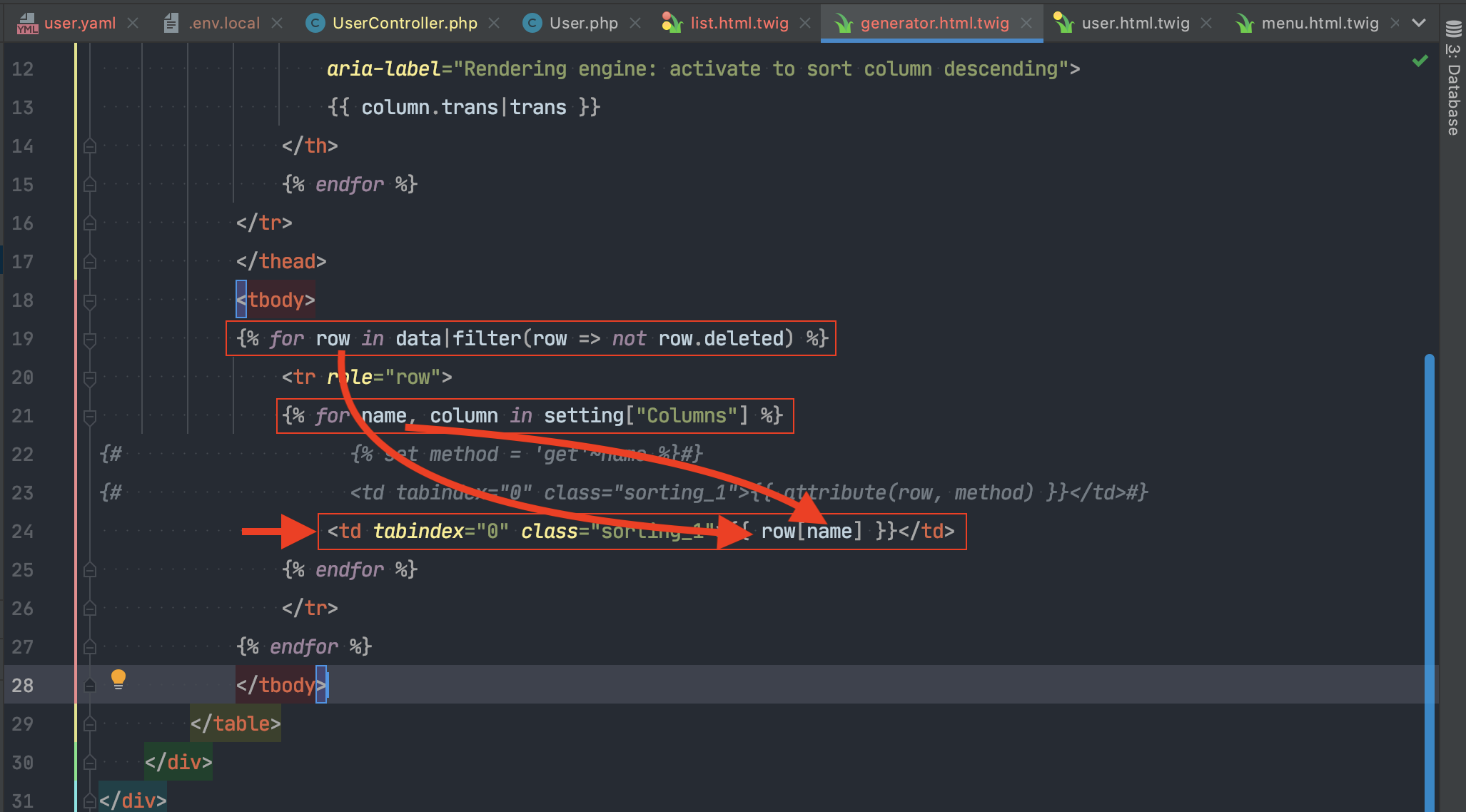Viewport: 1466px width, 812px height.
Task: Collapse fold marker at line 29 table
Action: coord(90,724)
